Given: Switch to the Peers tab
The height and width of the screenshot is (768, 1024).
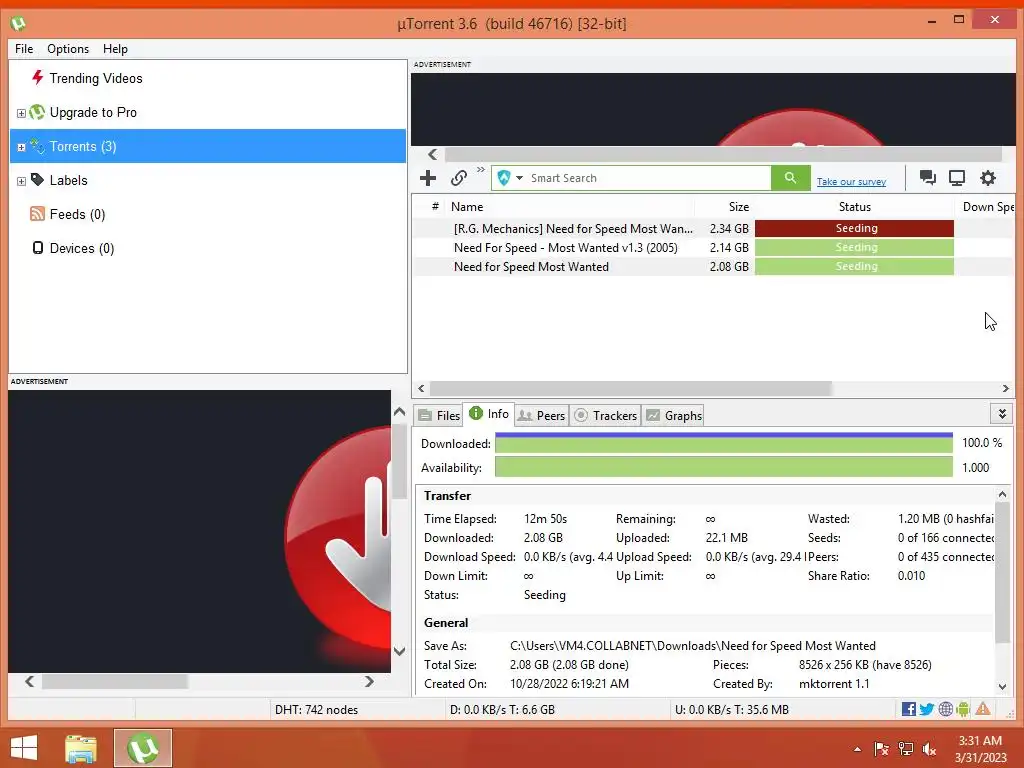Looking at the screenshot, I should 541,415.
